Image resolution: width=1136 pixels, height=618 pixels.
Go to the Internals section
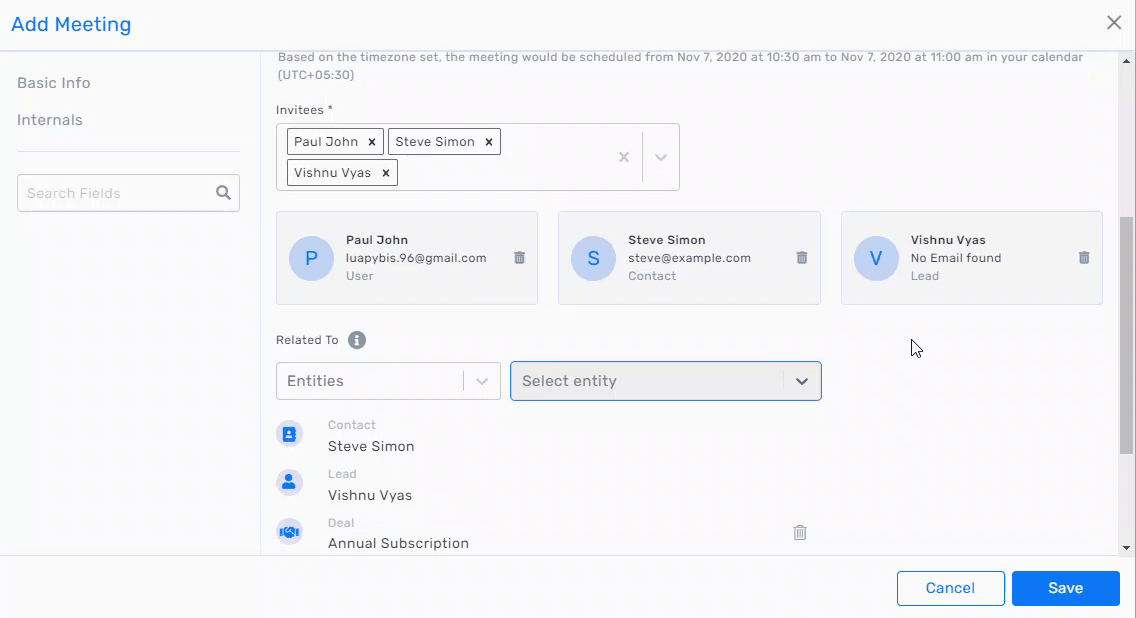point(50,120)
